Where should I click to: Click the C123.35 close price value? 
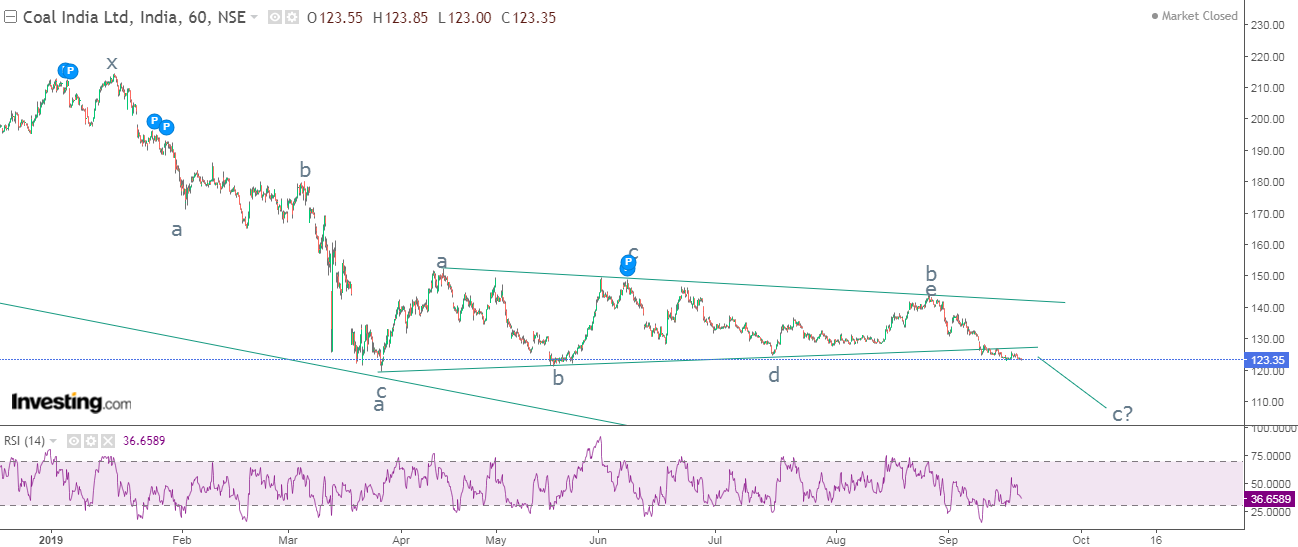coord(529,18)
